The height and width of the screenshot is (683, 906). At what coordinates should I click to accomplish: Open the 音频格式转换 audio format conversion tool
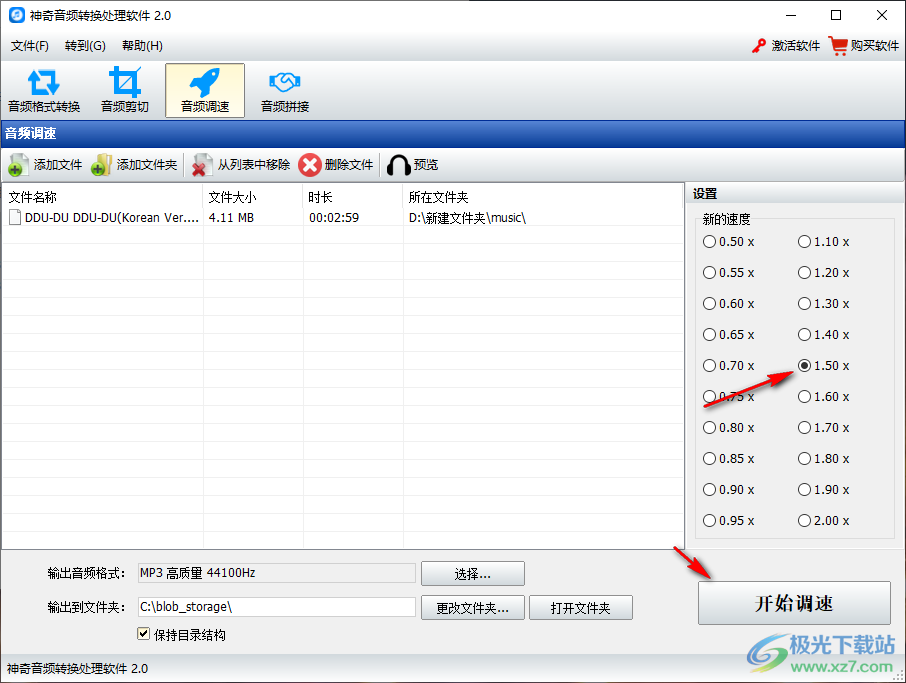tap(44, 90)
